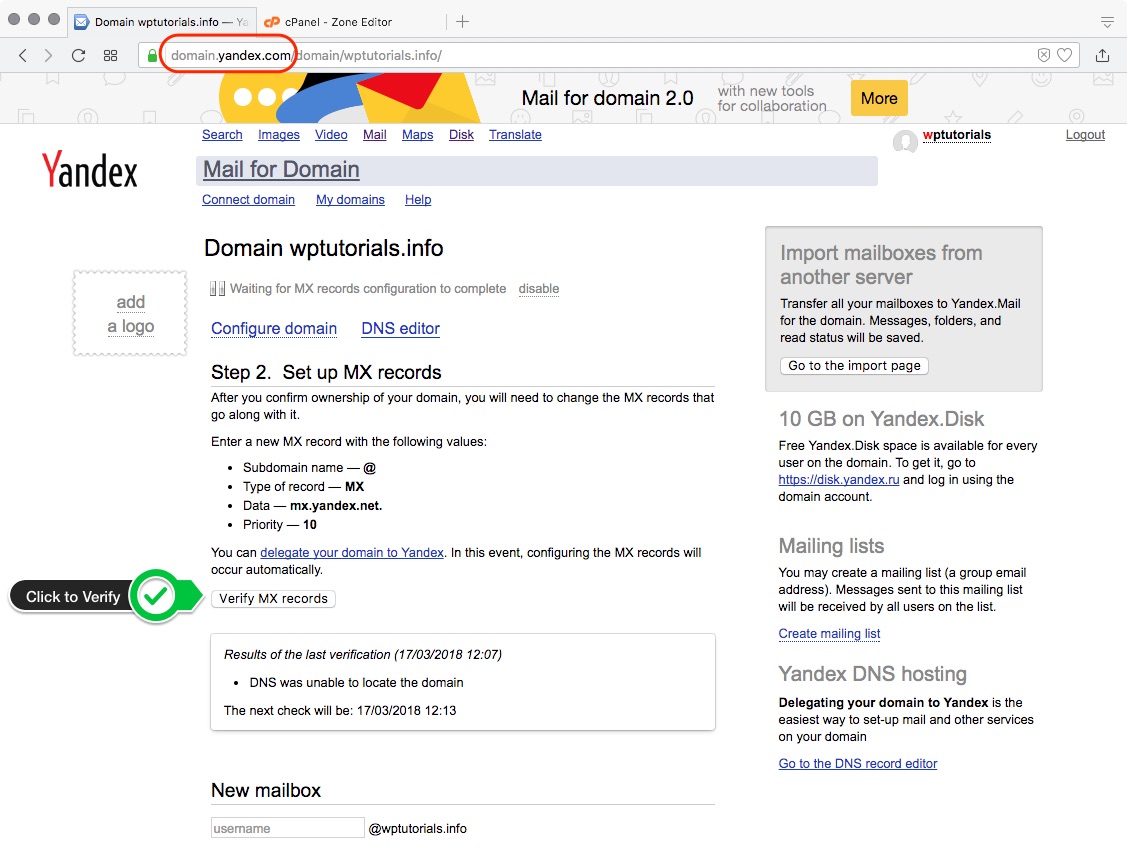This screenshot has width=1127, height=851.
Task: Go forward with the browser forward arrow
Action: coord(48,55)
